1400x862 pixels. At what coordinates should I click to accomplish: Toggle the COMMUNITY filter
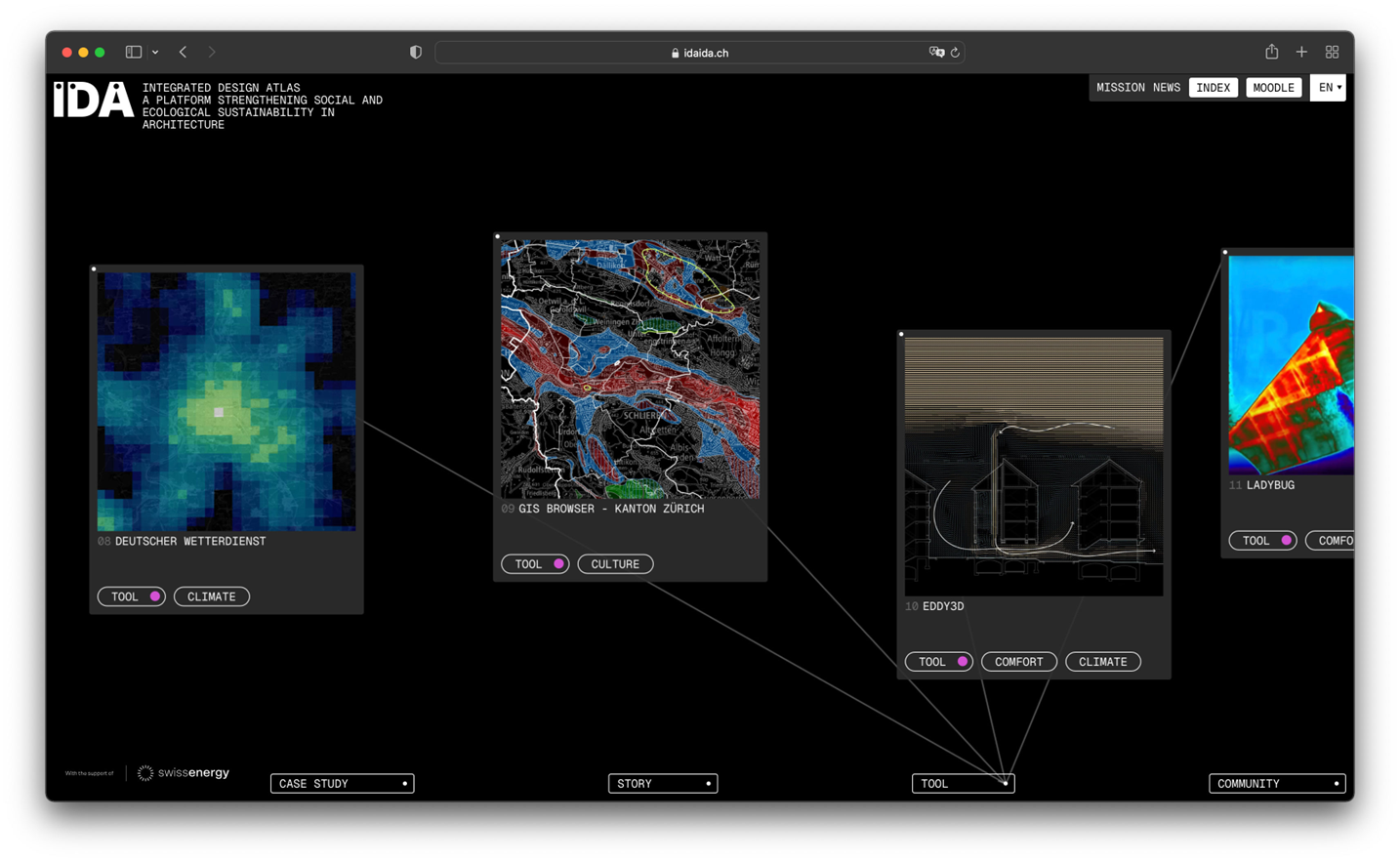point(1277,784)
